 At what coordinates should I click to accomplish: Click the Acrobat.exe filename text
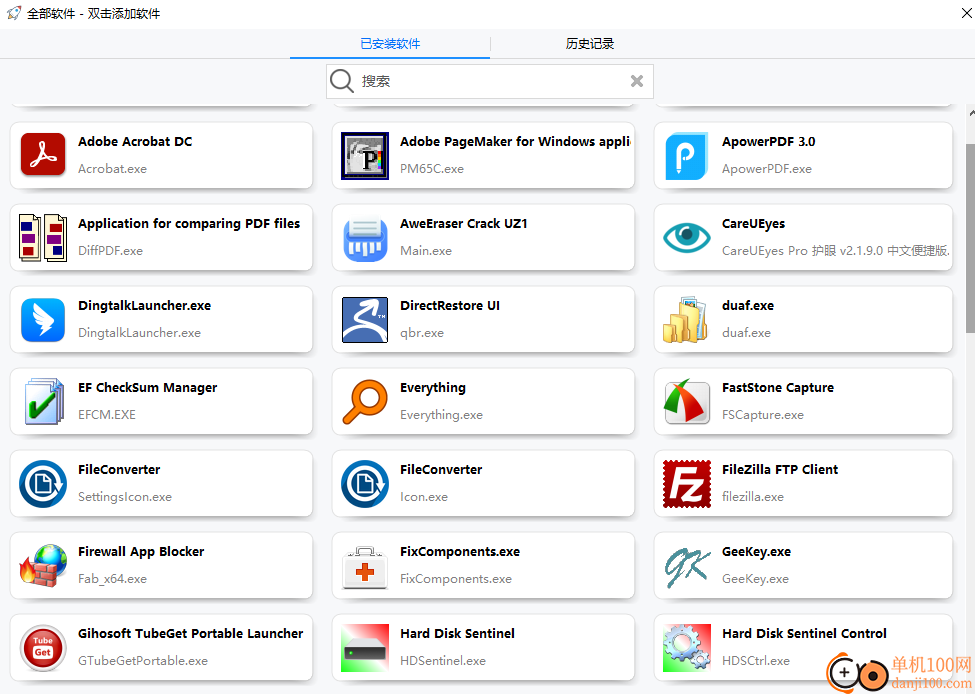pyautogui.click(x=113, y=169)
